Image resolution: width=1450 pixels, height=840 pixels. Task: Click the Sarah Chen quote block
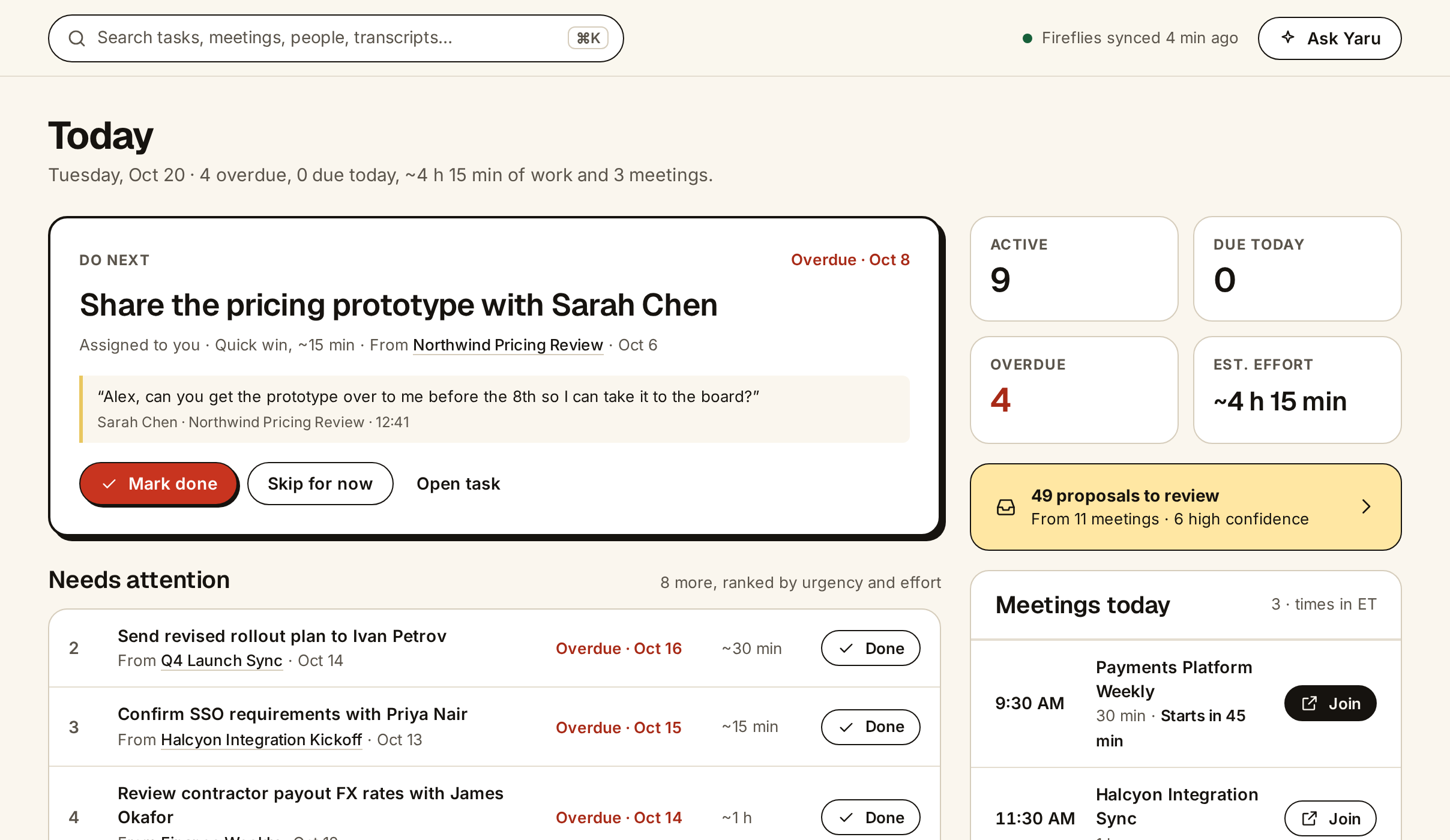click(495, 409)
